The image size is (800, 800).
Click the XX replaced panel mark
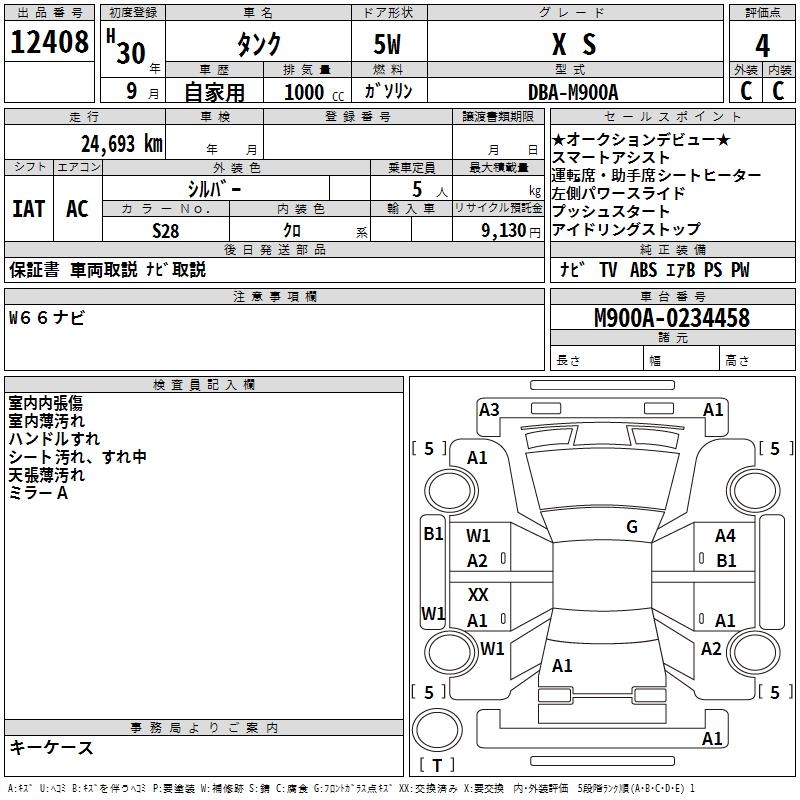(478, 595)
